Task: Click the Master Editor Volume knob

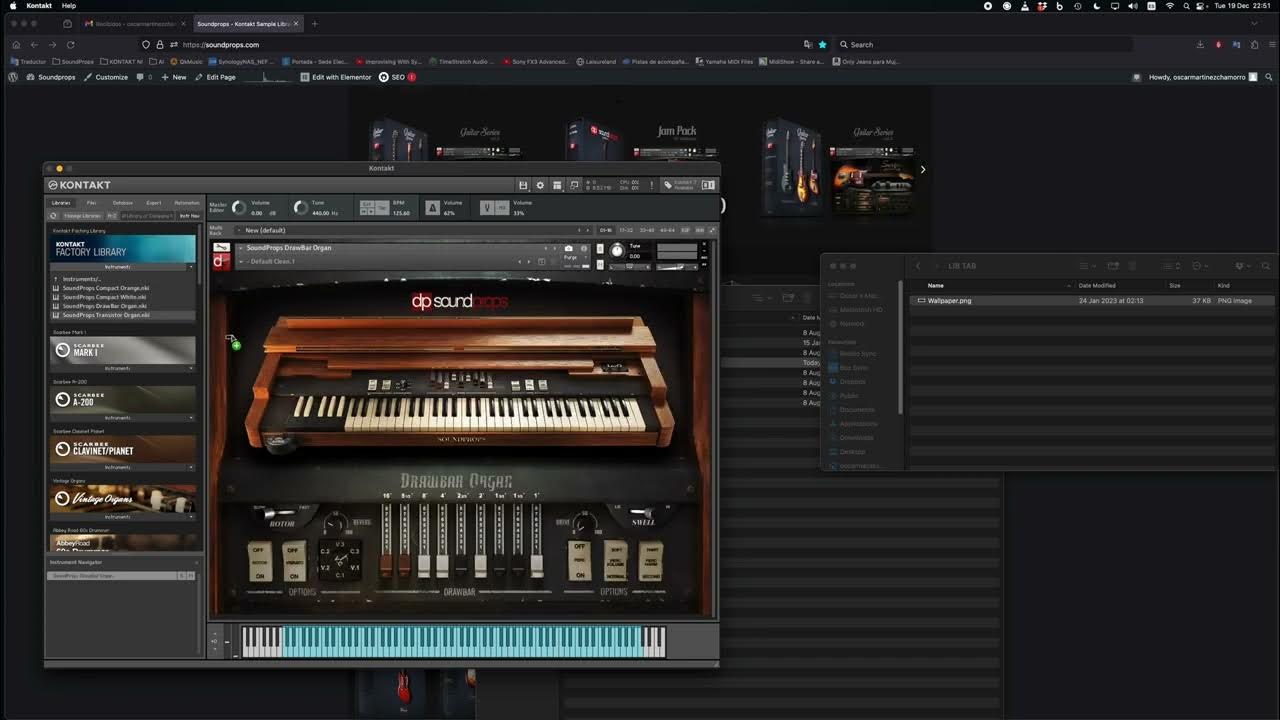Action: coord(238,208)
